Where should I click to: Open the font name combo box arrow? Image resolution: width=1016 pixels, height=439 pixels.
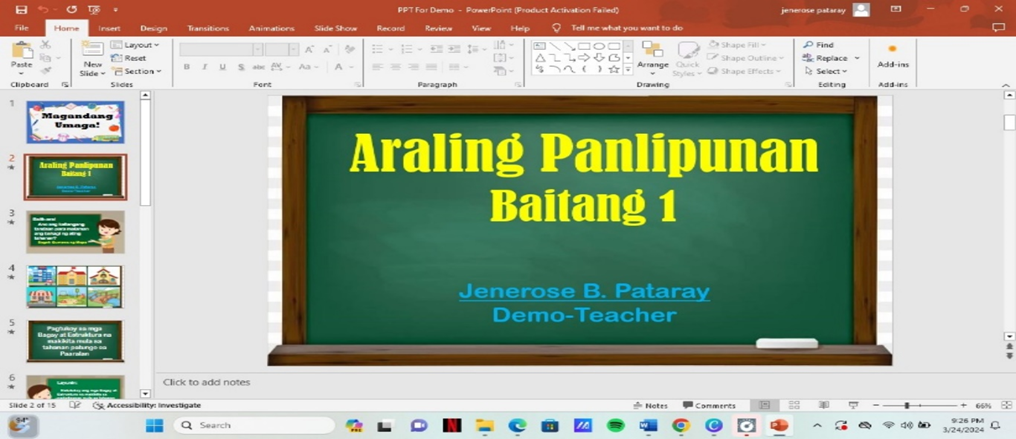tap(257, 49)
